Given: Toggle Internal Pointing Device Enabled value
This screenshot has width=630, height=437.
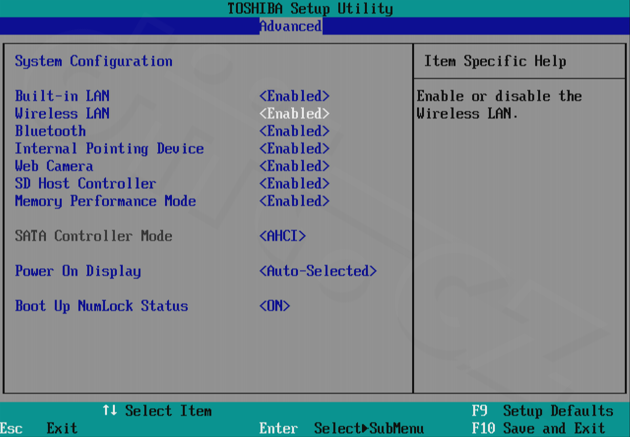Looking at the screenshot, I should tap(294, 149).
